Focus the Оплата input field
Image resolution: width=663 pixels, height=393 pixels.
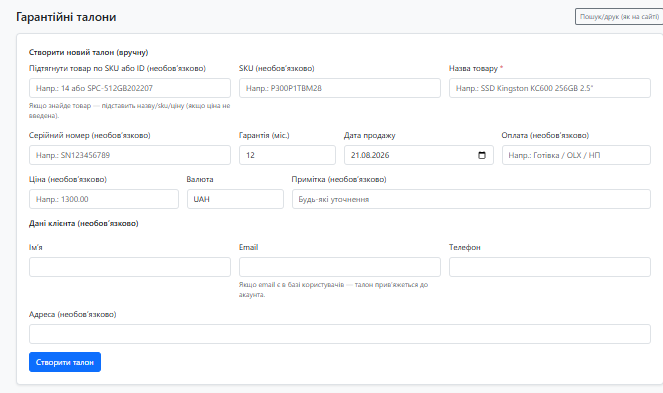coord(576,155)
